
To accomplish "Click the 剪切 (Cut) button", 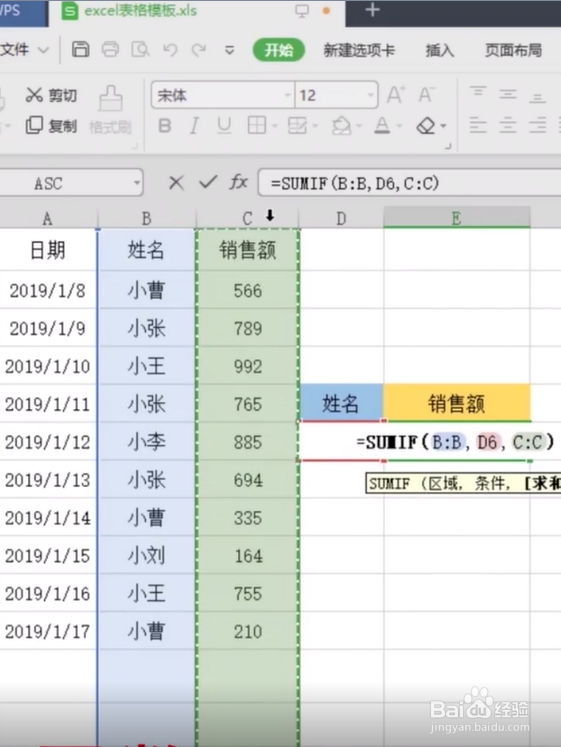I will point(51,95).
